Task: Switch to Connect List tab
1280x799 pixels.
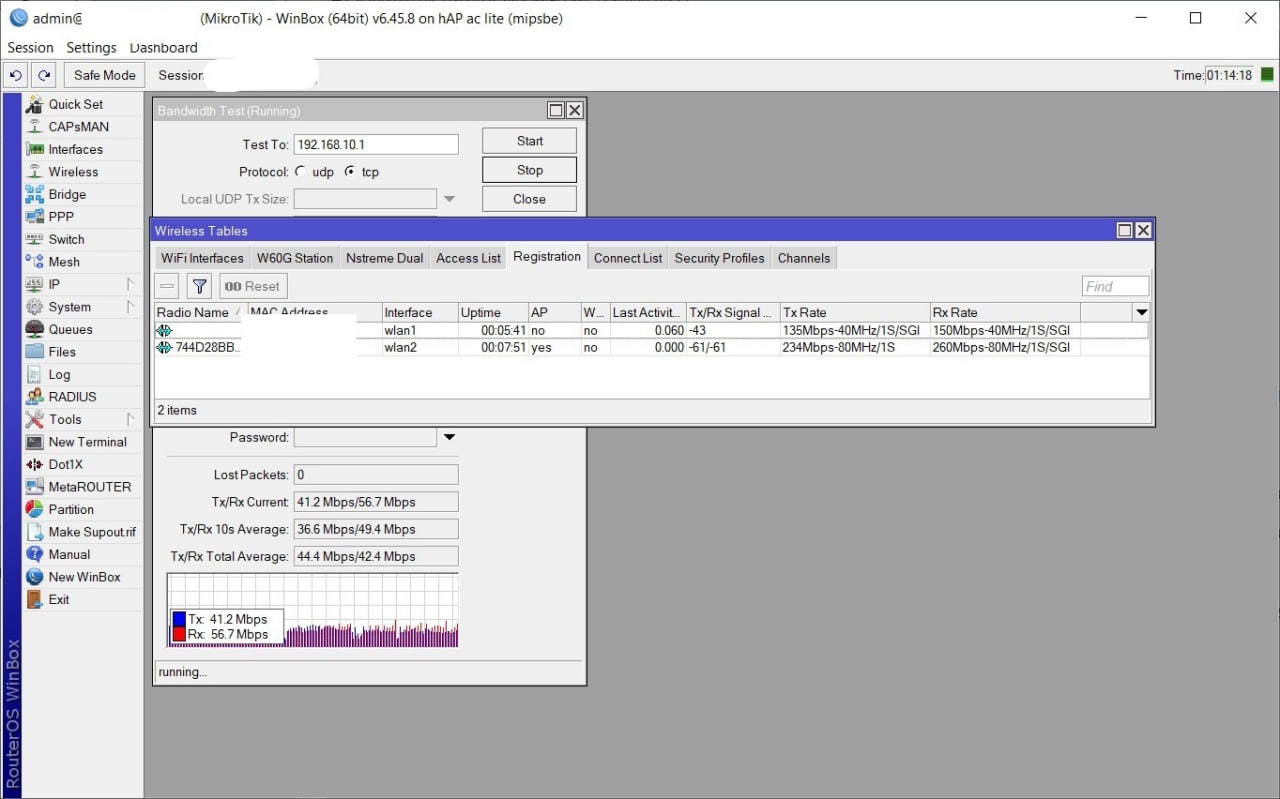Action: (x=628, y=258)
